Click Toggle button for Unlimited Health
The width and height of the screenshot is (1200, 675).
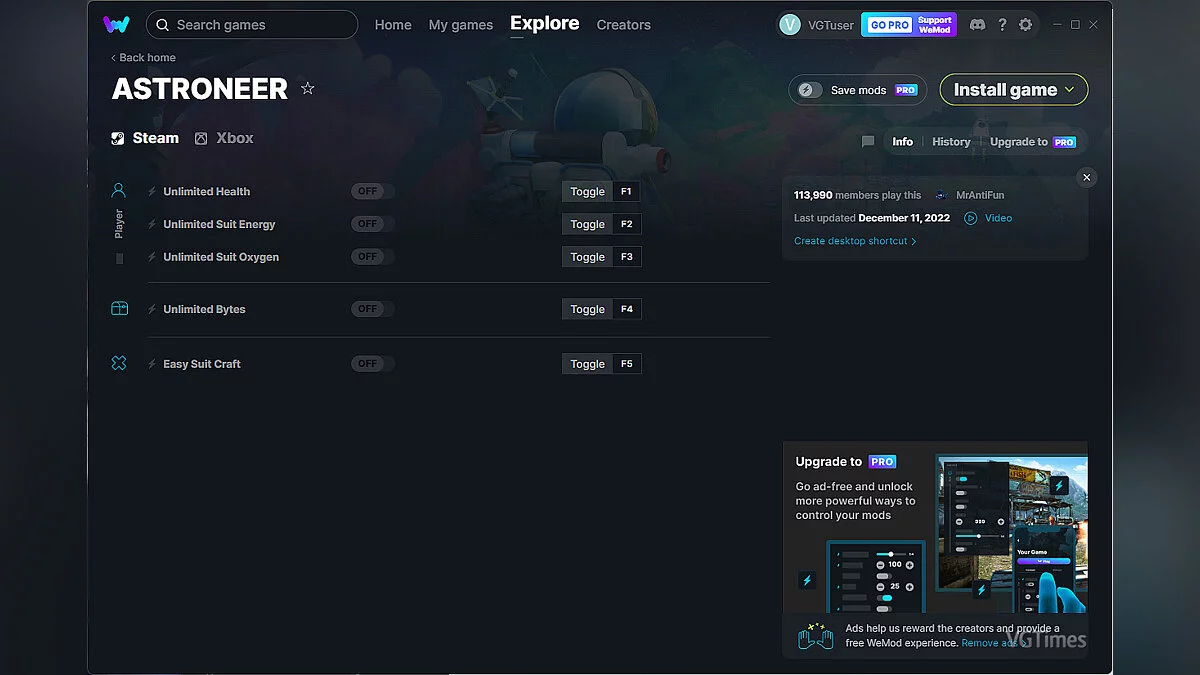coord(588,192)
